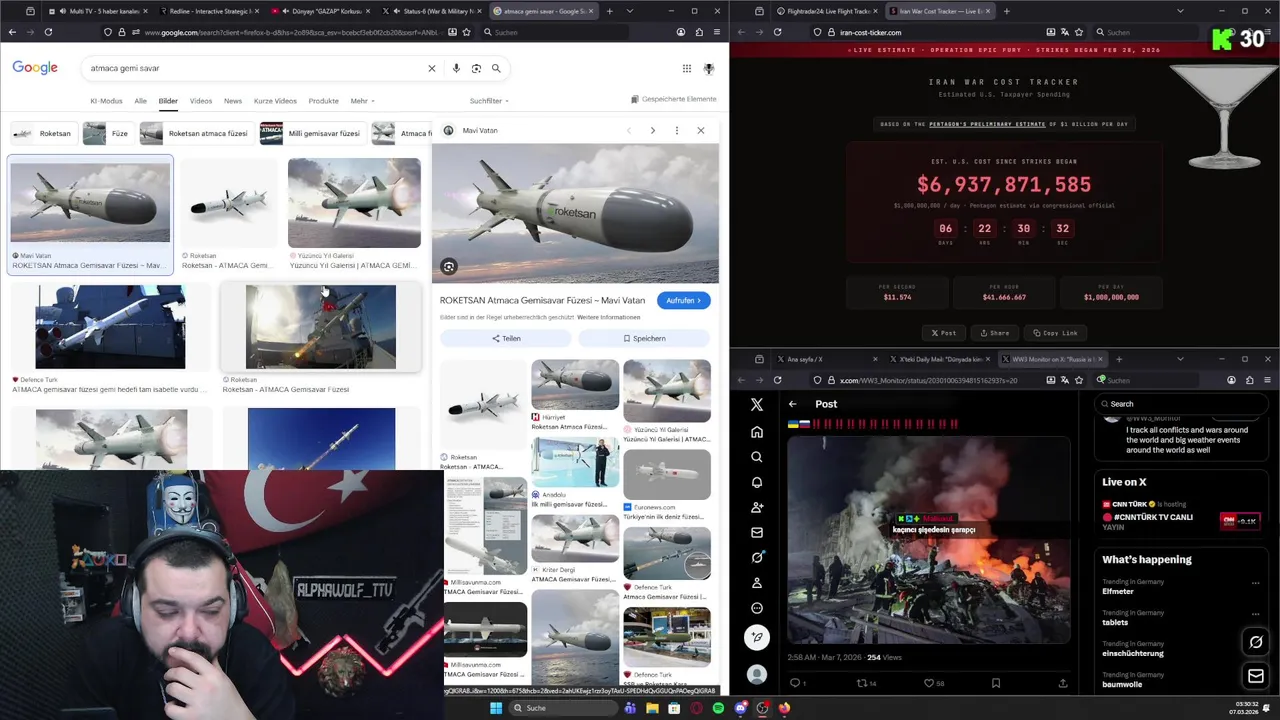The width and height of the screenshot is (1280, 720).
Task: Clear the Google search query
Action: (x=432, y=68)
